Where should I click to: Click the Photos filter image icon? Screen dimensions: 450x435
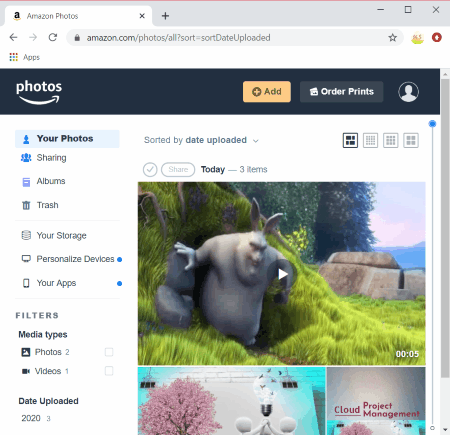(x=26, y=352)
